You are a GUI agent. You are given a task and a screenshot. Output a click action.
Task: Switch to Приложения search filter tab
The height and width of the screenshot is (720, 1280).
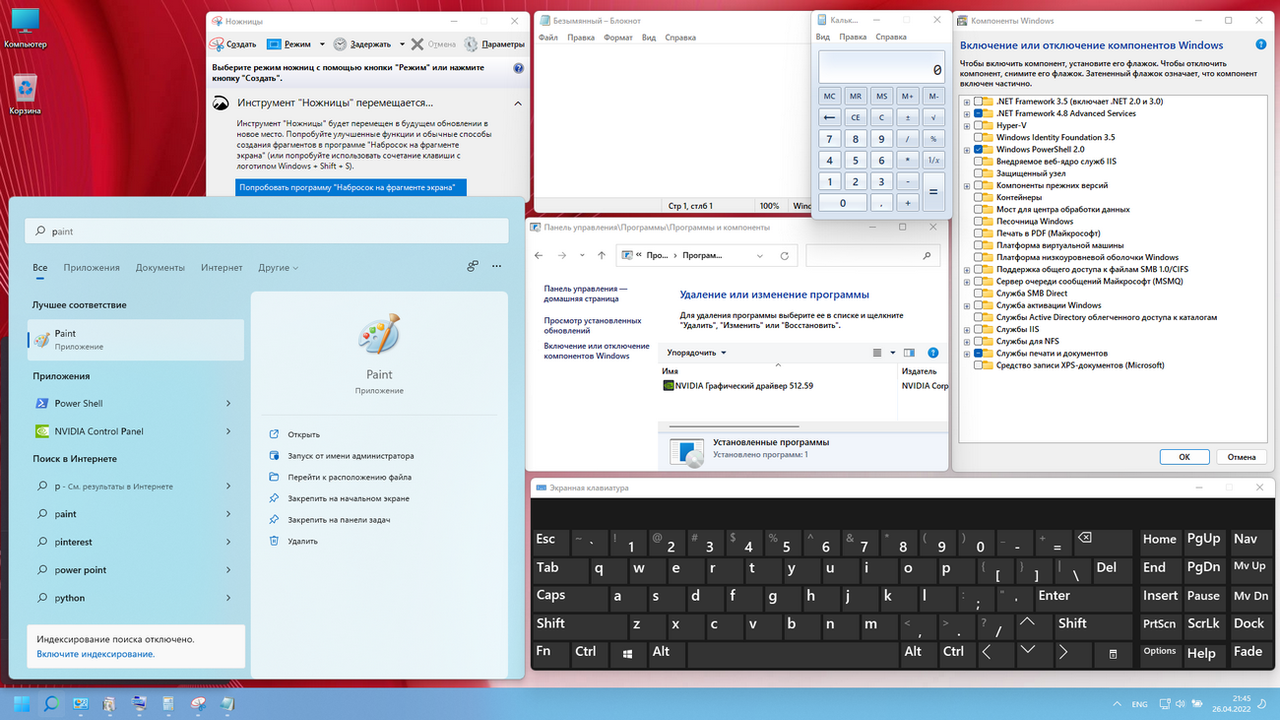pos(91,268)
